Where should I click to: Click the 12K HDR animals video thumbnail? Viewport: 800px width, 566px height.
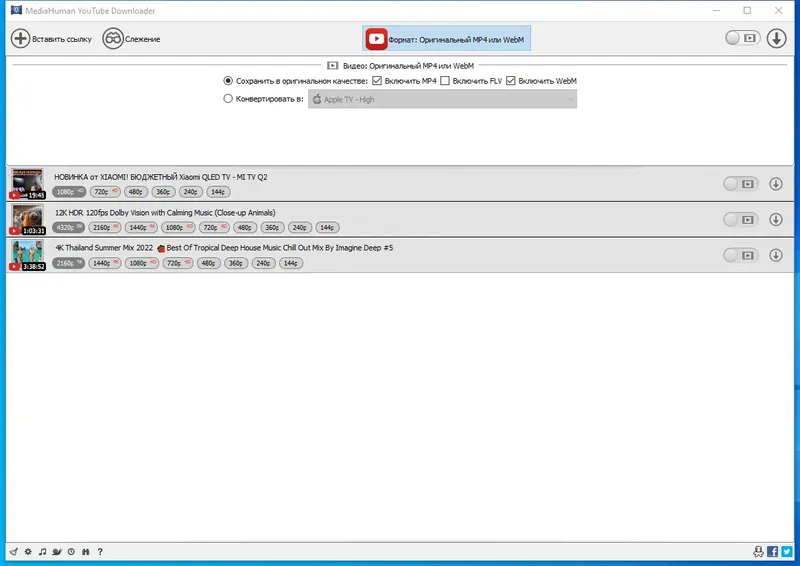tap(28, 219)
